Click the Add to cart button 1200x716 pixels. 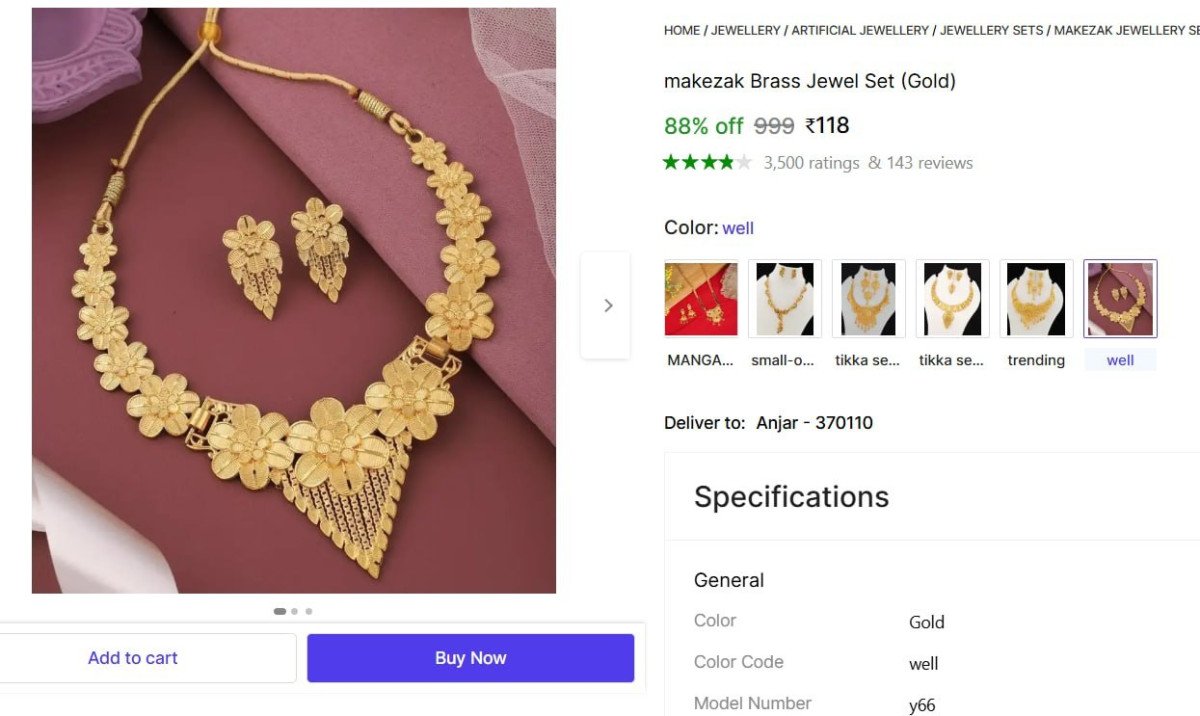pyautogui.click(x=133, y=658)
